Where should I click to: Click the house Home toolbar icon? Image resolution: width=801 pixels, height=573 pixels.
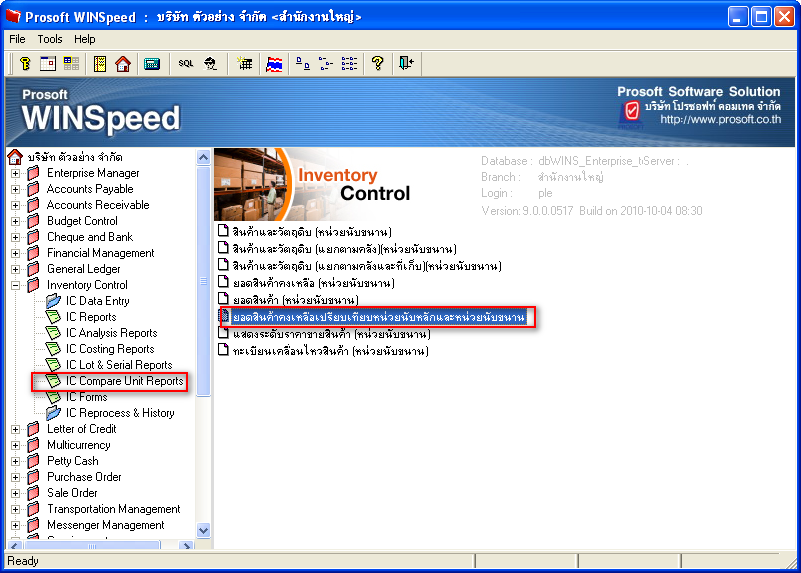123,64
